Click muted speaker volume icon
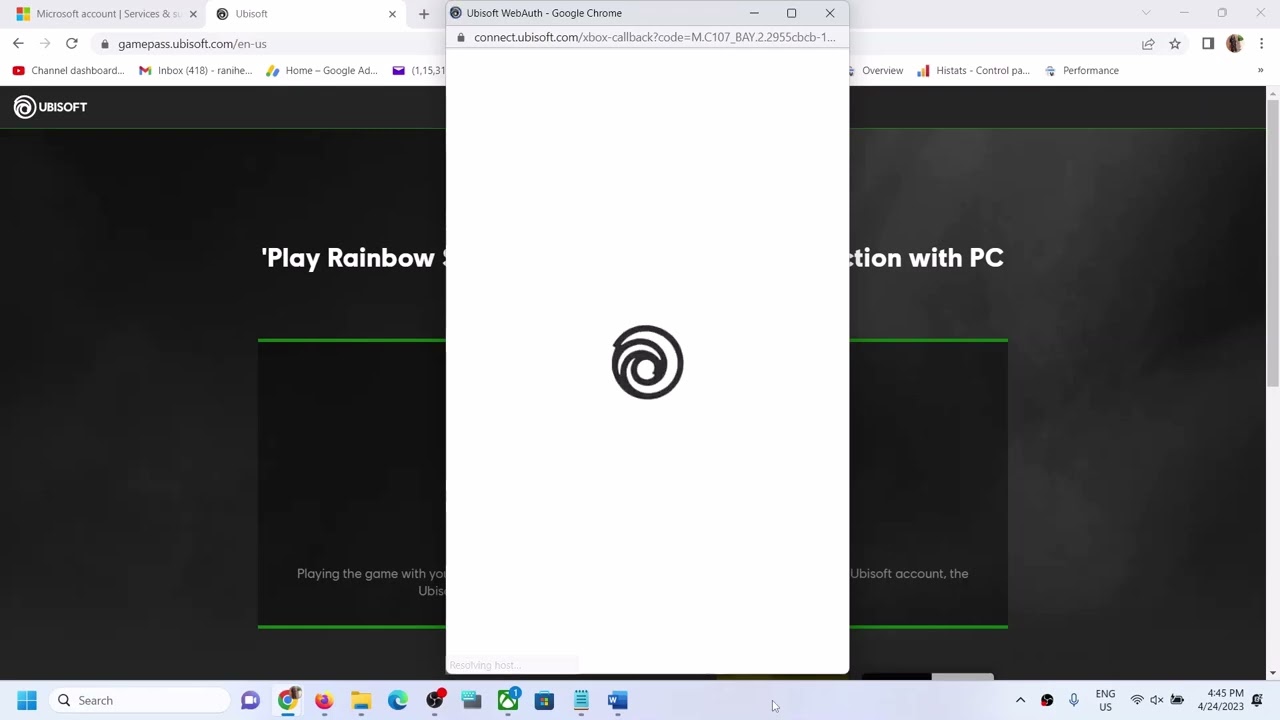 click(x=1157, y=700)
